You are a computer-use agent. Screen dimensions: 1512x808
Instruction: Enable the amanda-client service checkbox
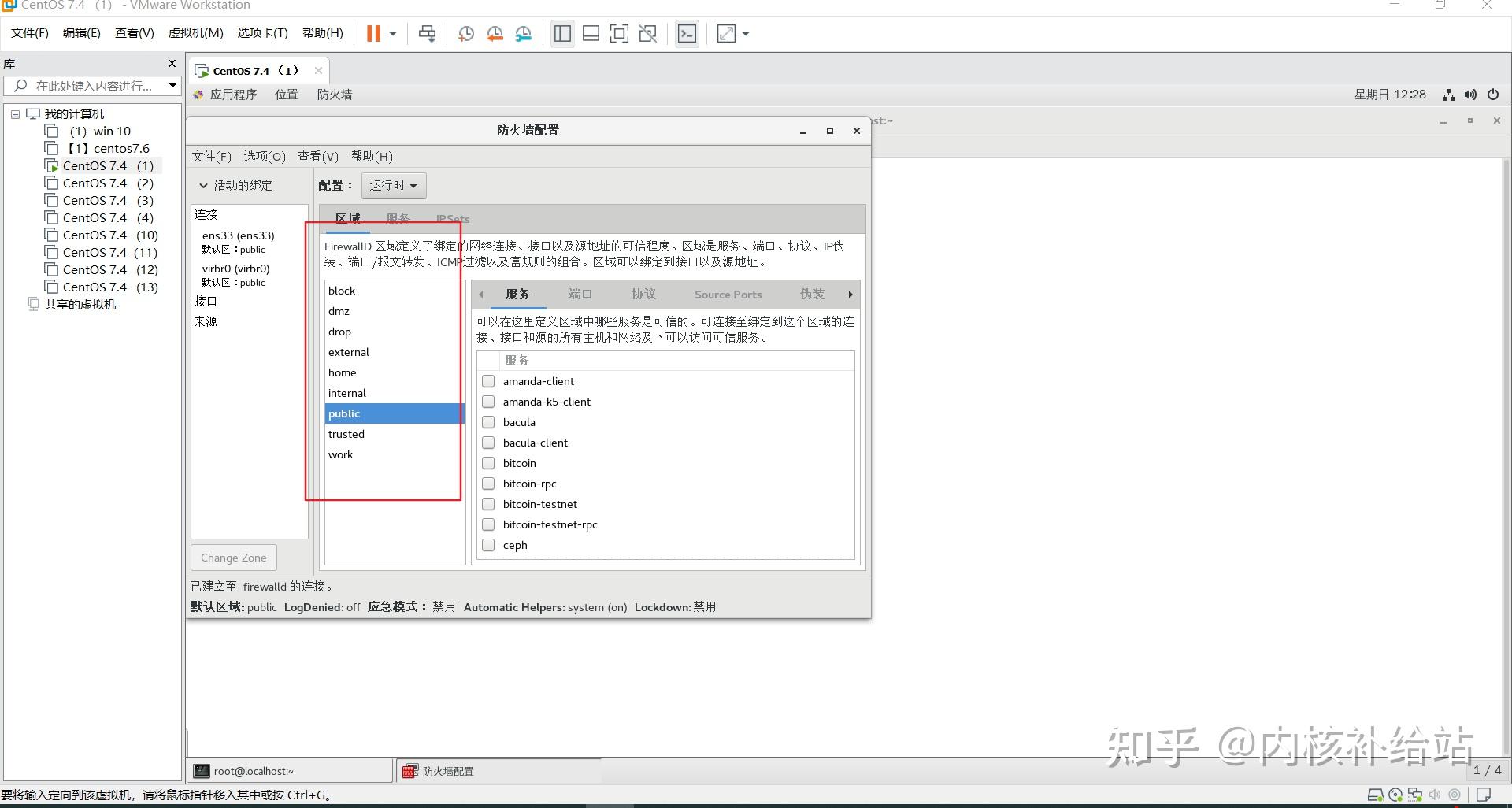(x=488, y=381)
